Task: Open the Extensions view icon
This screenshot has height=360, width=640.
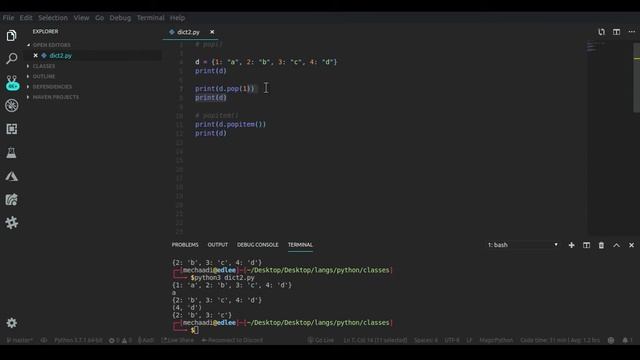Action: (x=11, y=129)
